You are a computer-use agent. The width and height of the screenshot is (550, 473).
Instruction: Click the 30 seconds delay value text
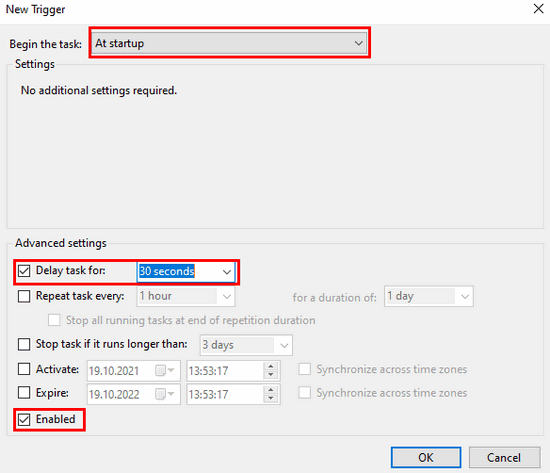(167, 271)
